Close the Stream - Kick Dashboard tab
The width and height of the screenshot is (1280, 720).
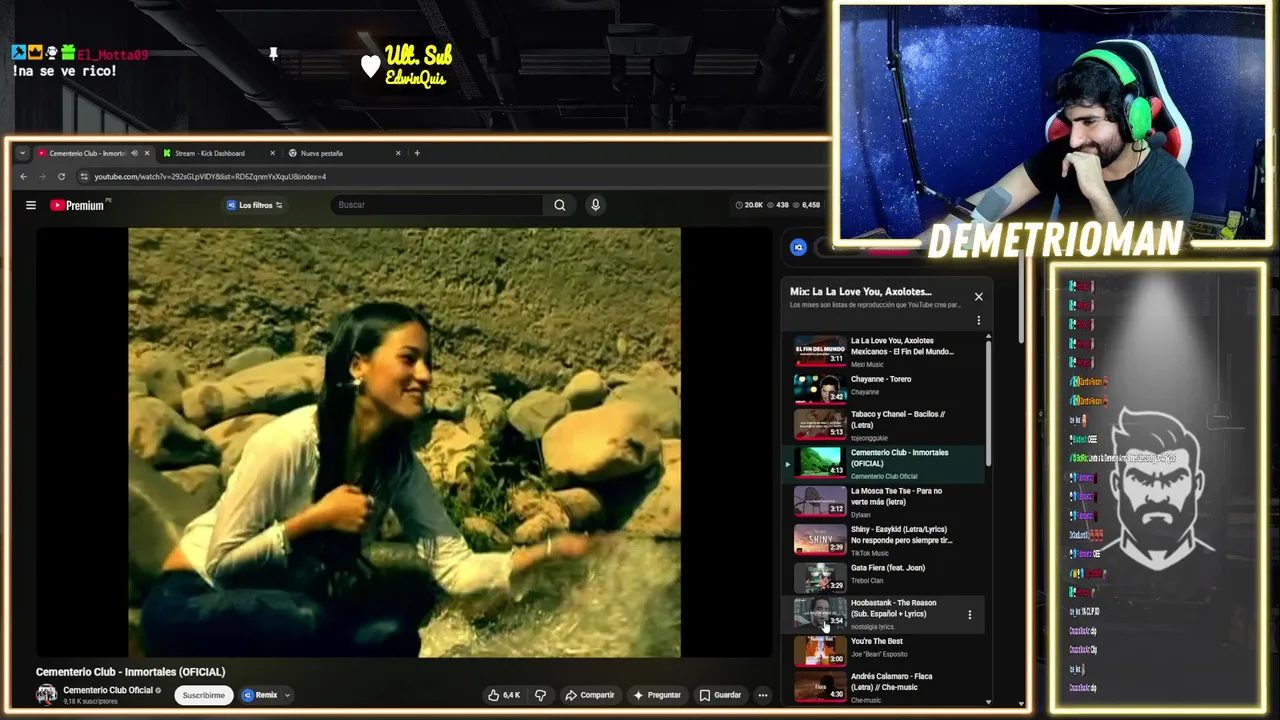click(x=272, y=153)
